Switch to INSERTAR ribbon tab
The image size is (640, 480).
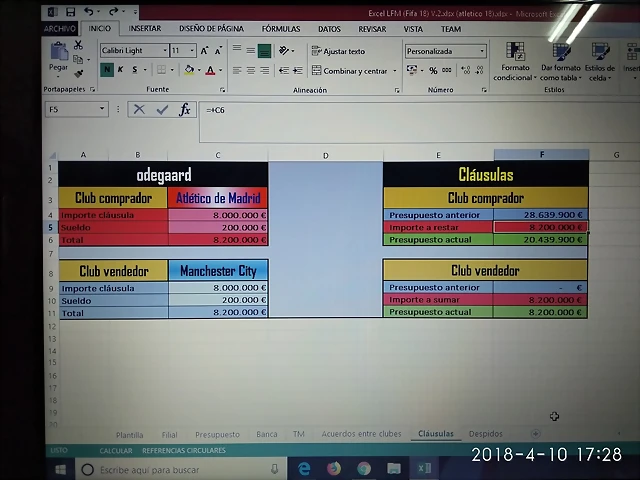click(144, 29)
